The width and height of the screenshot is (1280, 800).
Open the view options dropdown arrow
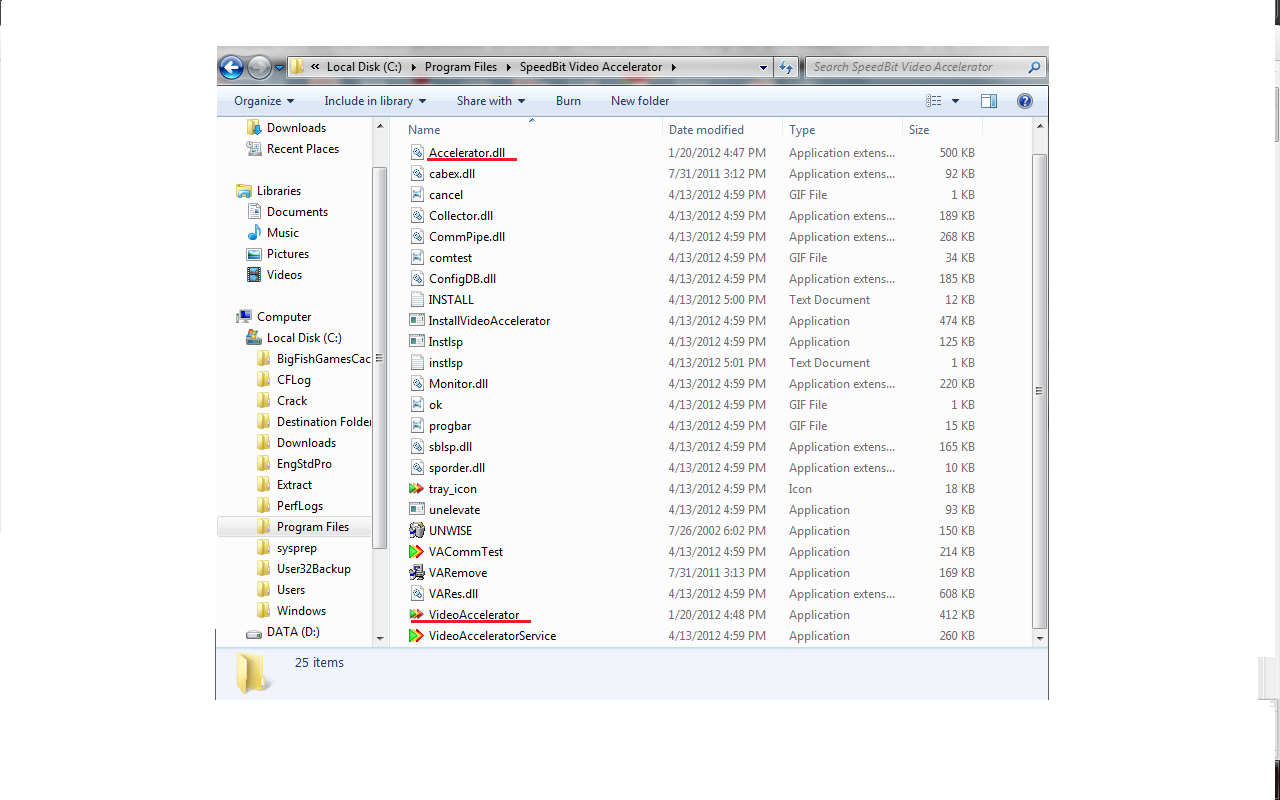point(956,101)
